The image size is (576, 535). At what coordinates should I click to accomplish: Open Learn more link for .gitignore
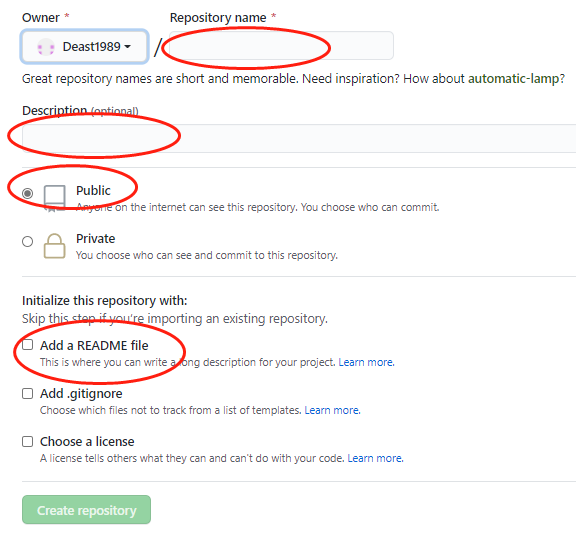click(x=332, y=410)
